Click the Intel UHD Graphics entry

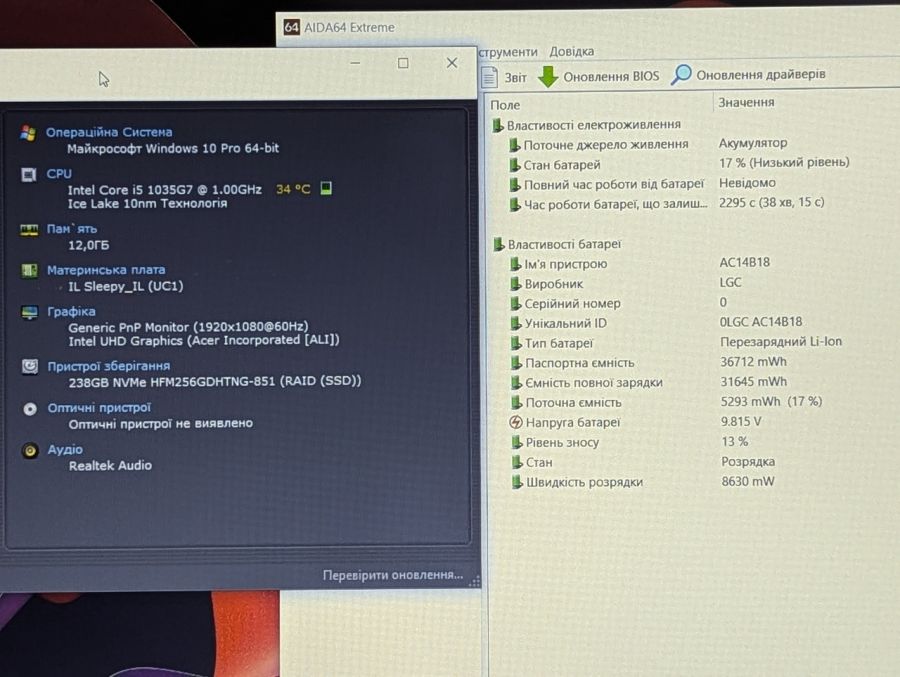click(204, 341)
